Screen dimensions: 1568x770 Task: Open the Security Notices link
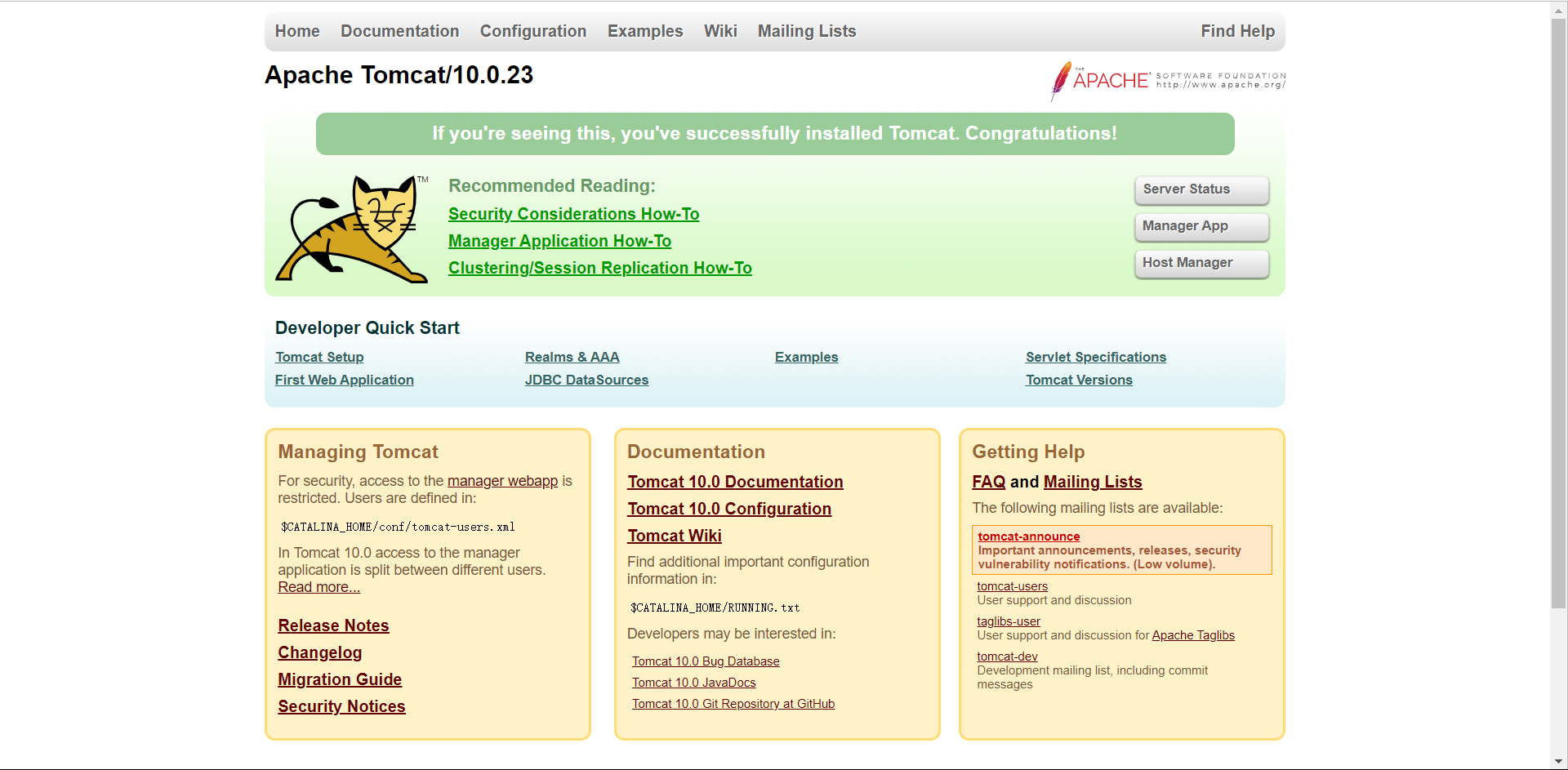(341, 706)
